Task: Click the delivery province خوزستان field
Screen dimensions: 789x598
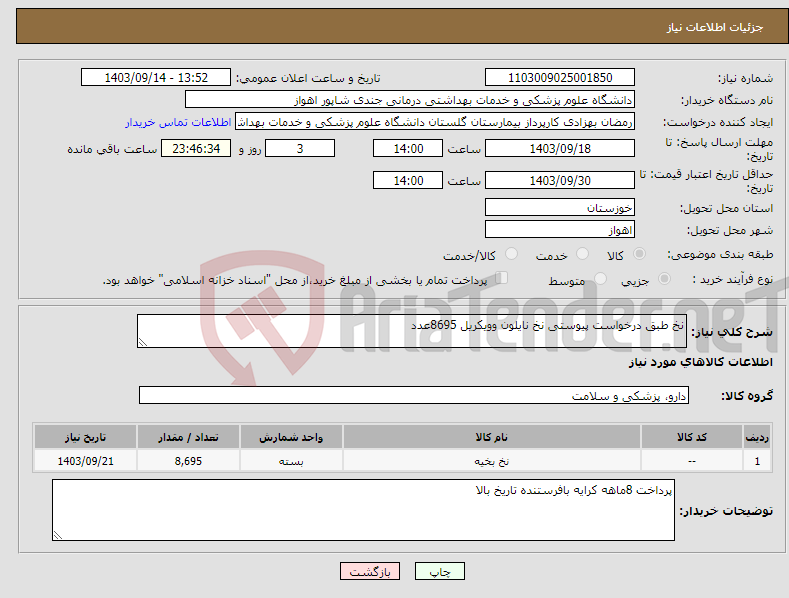Action: 560,207
